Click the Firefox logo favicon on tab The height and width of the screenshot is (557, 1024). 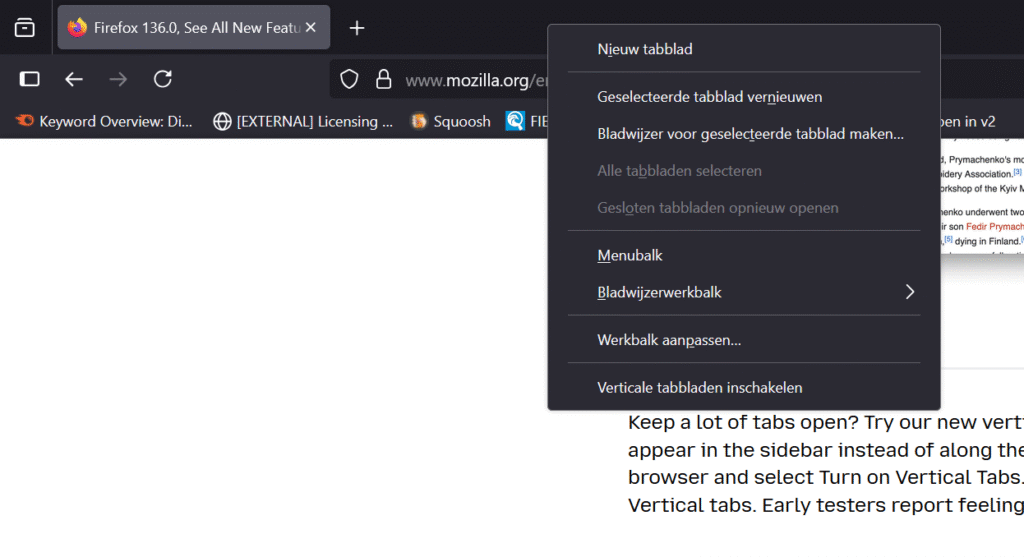click(x=77, y=27)
